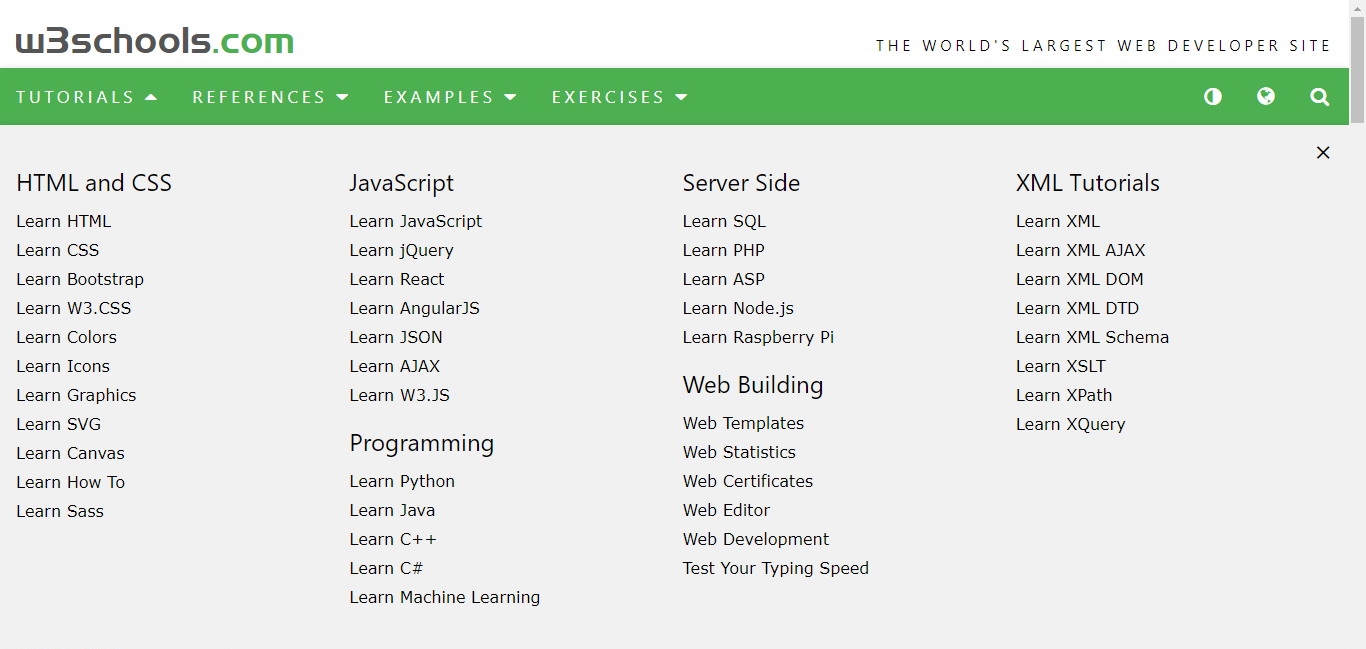Open Learn XSLT tutorial
The image size is (1366, 649).
point(1061,366)
